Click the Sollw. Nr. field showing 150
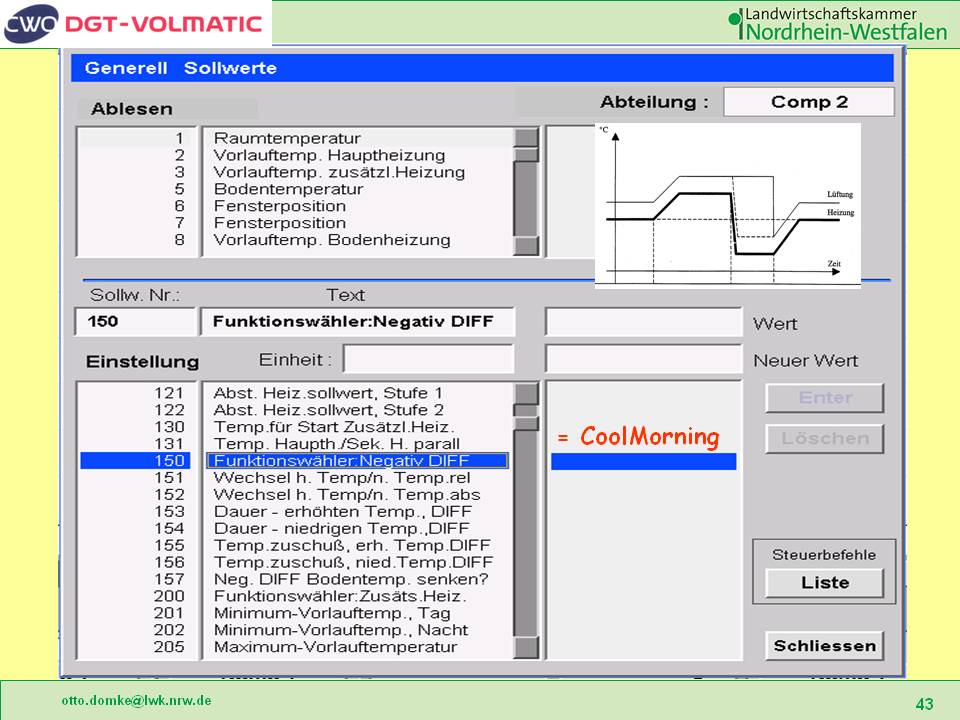Screen dimensions: 960x720 click(134, 322)
